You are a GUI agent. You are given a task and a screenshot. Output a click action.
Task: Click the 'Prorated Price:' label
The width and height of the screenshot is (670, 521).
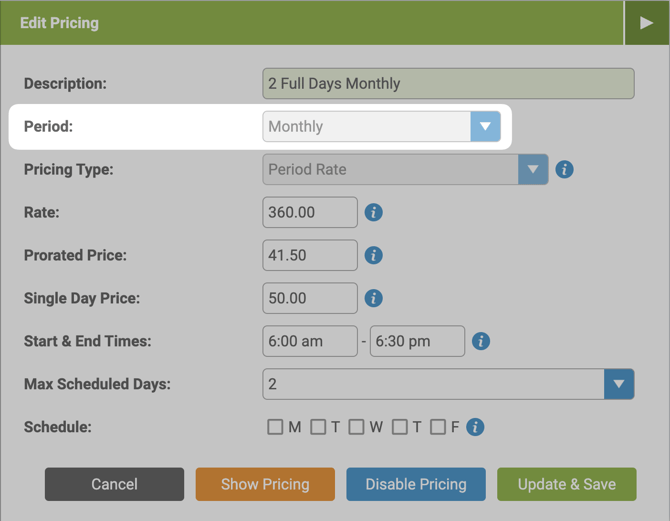(75, 255)
